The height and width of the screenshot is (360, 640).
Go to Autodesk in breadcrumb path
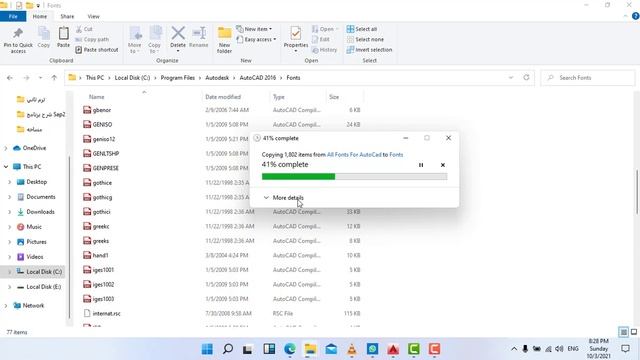tap(217, 78)
